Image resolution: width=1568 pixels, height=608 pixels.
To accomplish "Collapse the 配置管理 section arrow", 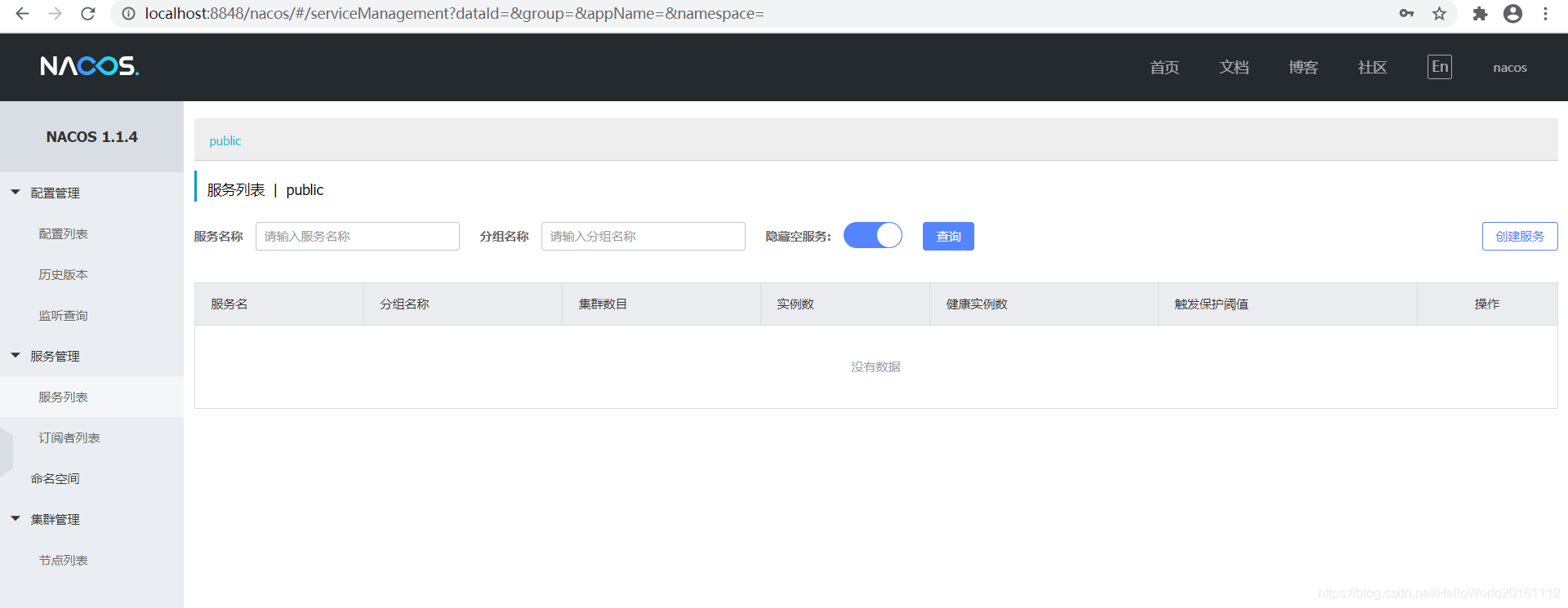I will [x=16, y=193].
